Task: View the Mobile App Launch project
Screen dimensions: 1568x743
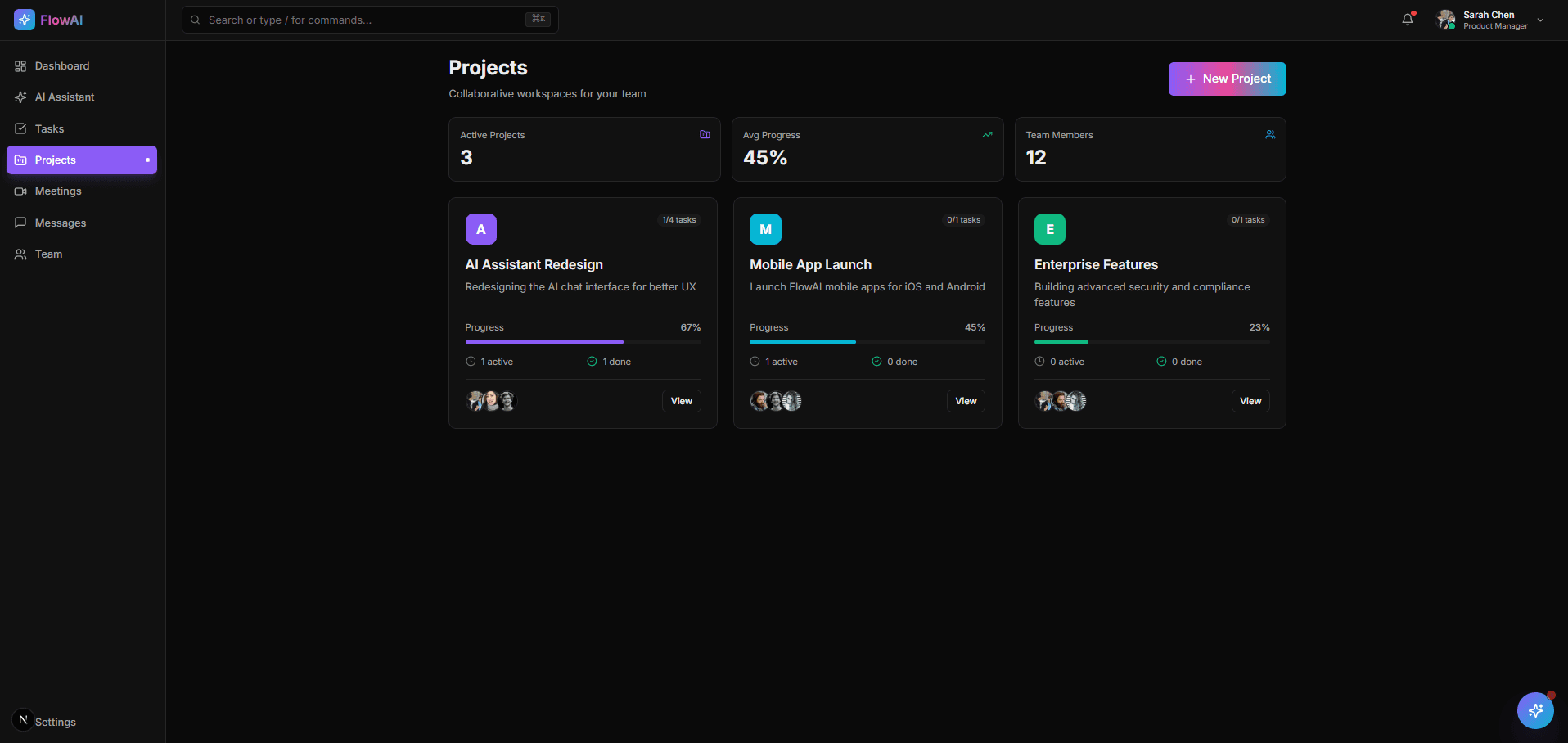Action: 965,401
